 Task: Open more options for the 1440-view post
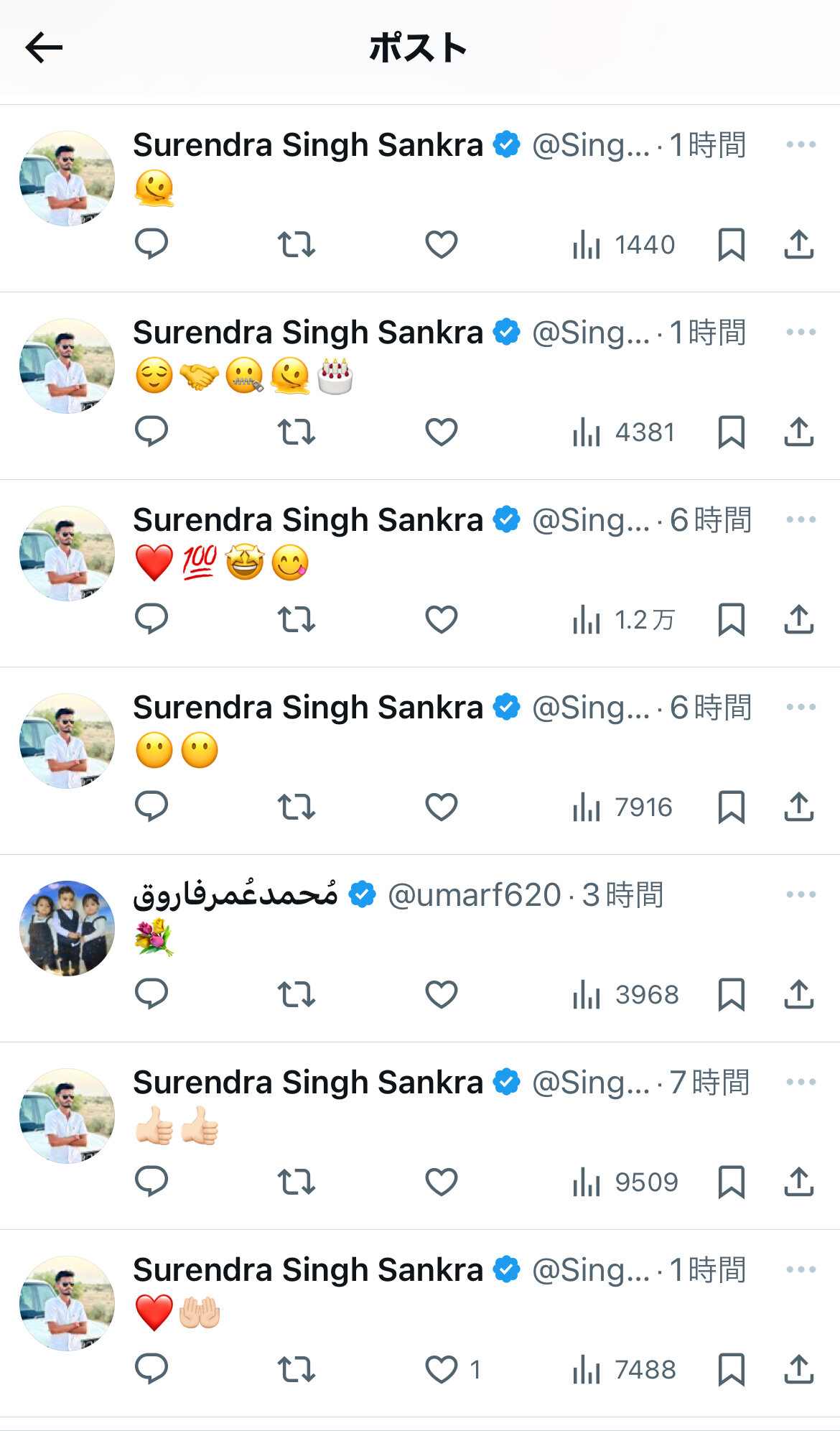point(801,144)
